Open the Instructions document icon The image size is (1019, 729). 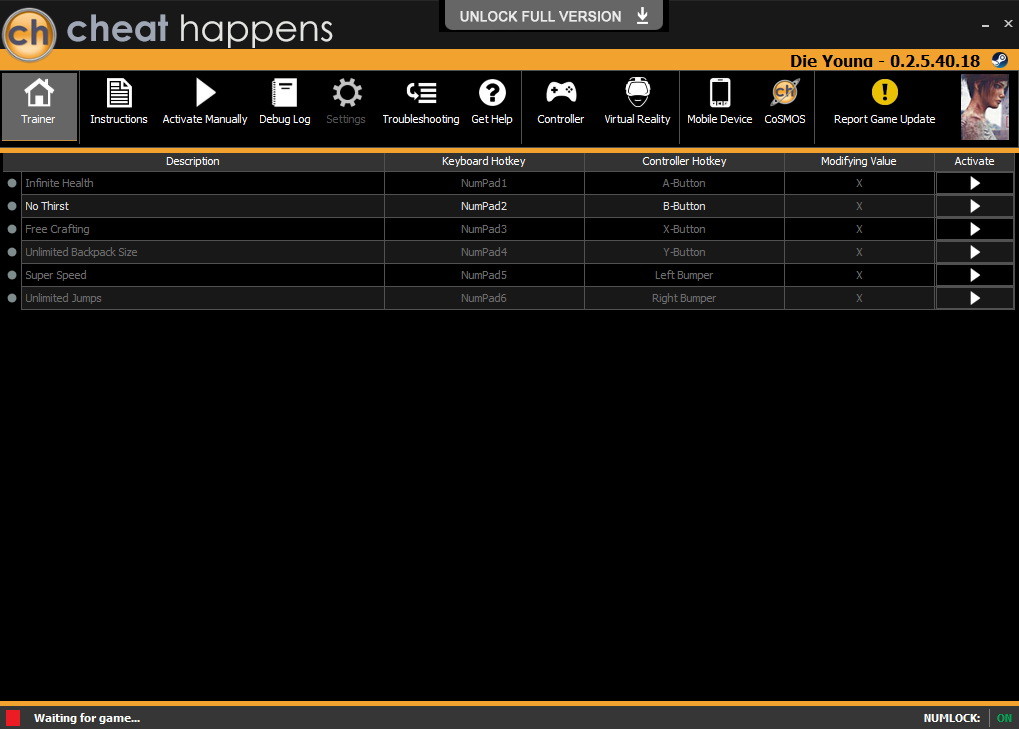(x=119, y=93)
